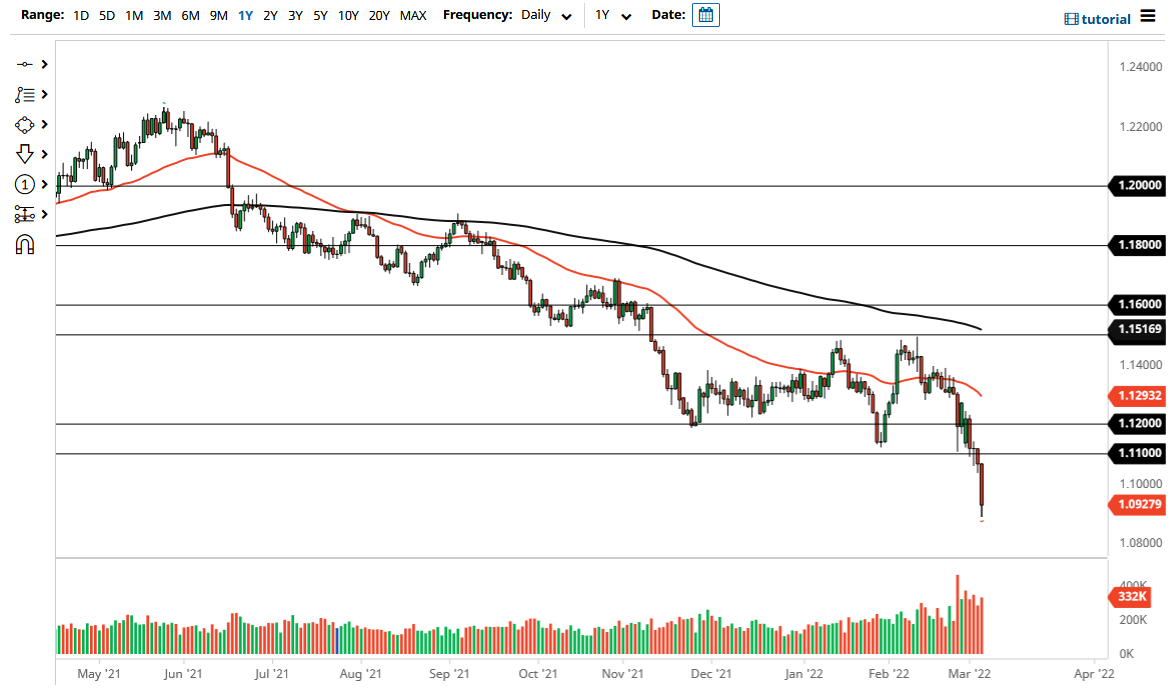Expand the trend line tool options chevron

(x=44, y=63)
